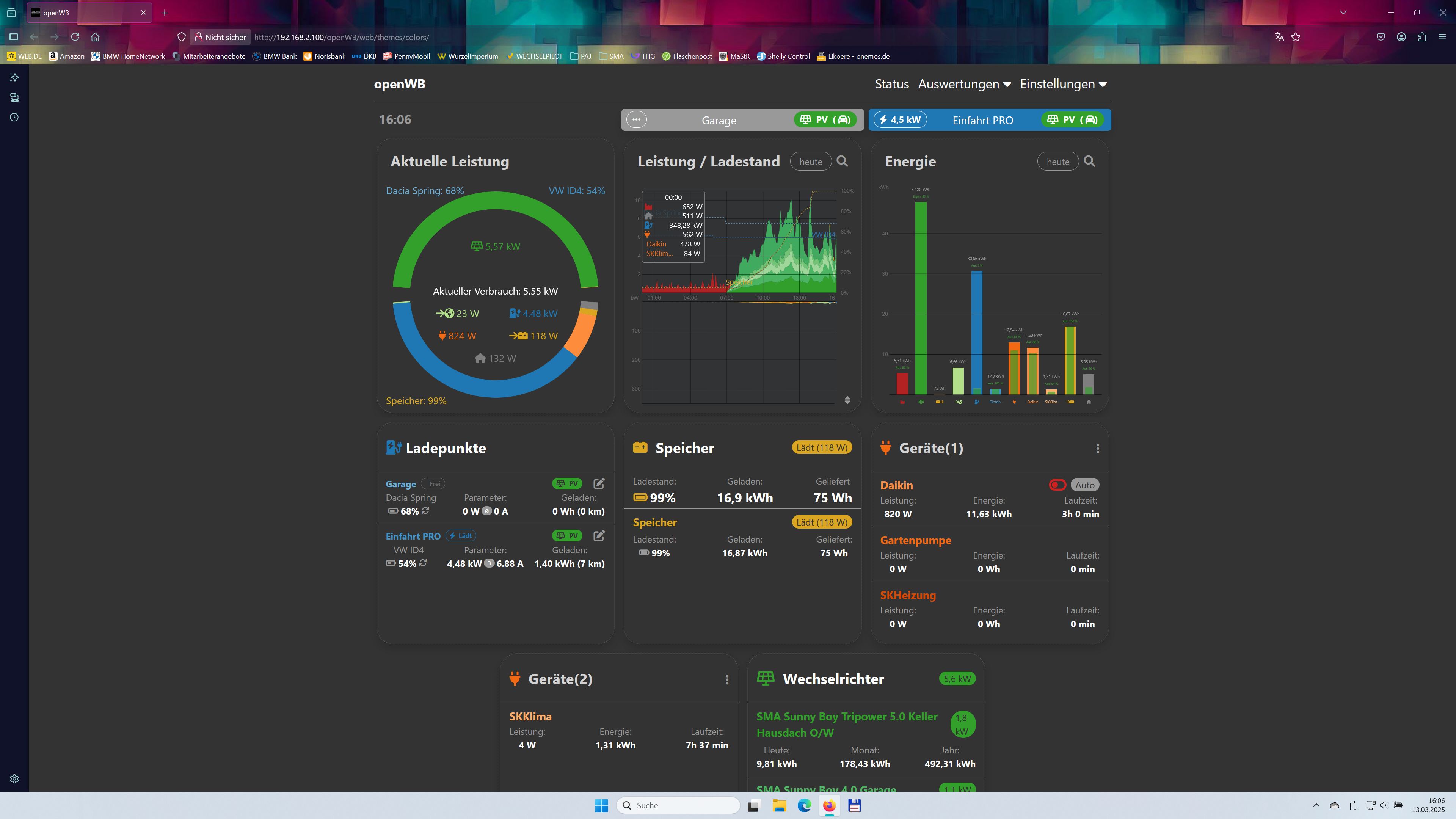Open the Status menu item
1456x819 pixels.
click(x=891, y=84)
